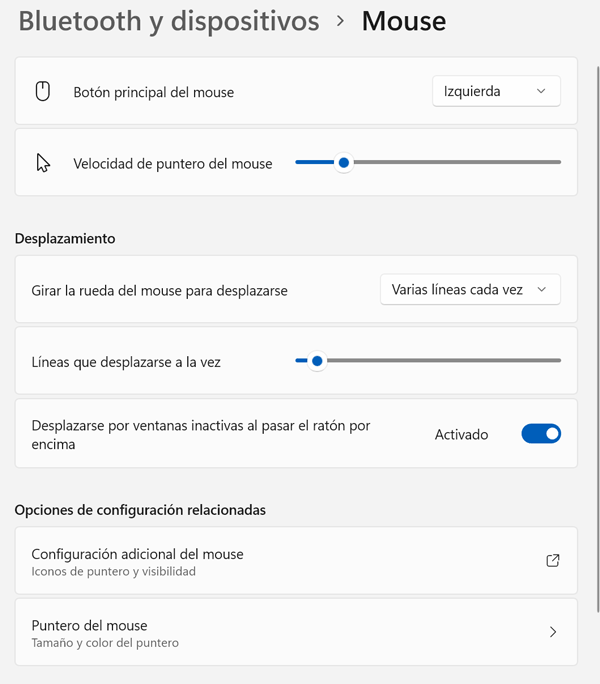Click the Girar la rueda del mouse label
600x684 pixels.
(x=160, y=291)
